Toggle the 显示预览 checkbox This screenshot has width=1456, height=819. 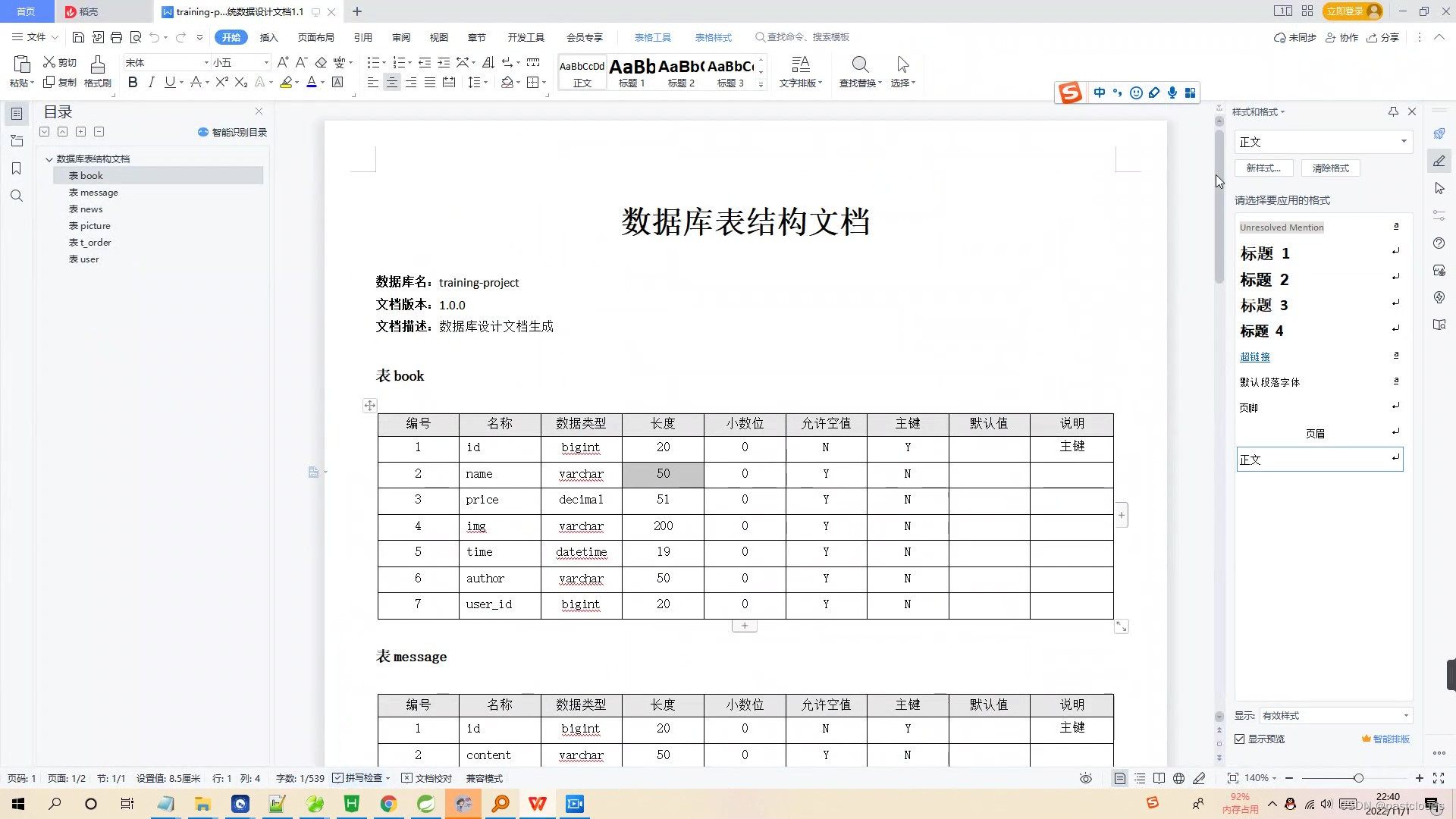pos(1240,739)
